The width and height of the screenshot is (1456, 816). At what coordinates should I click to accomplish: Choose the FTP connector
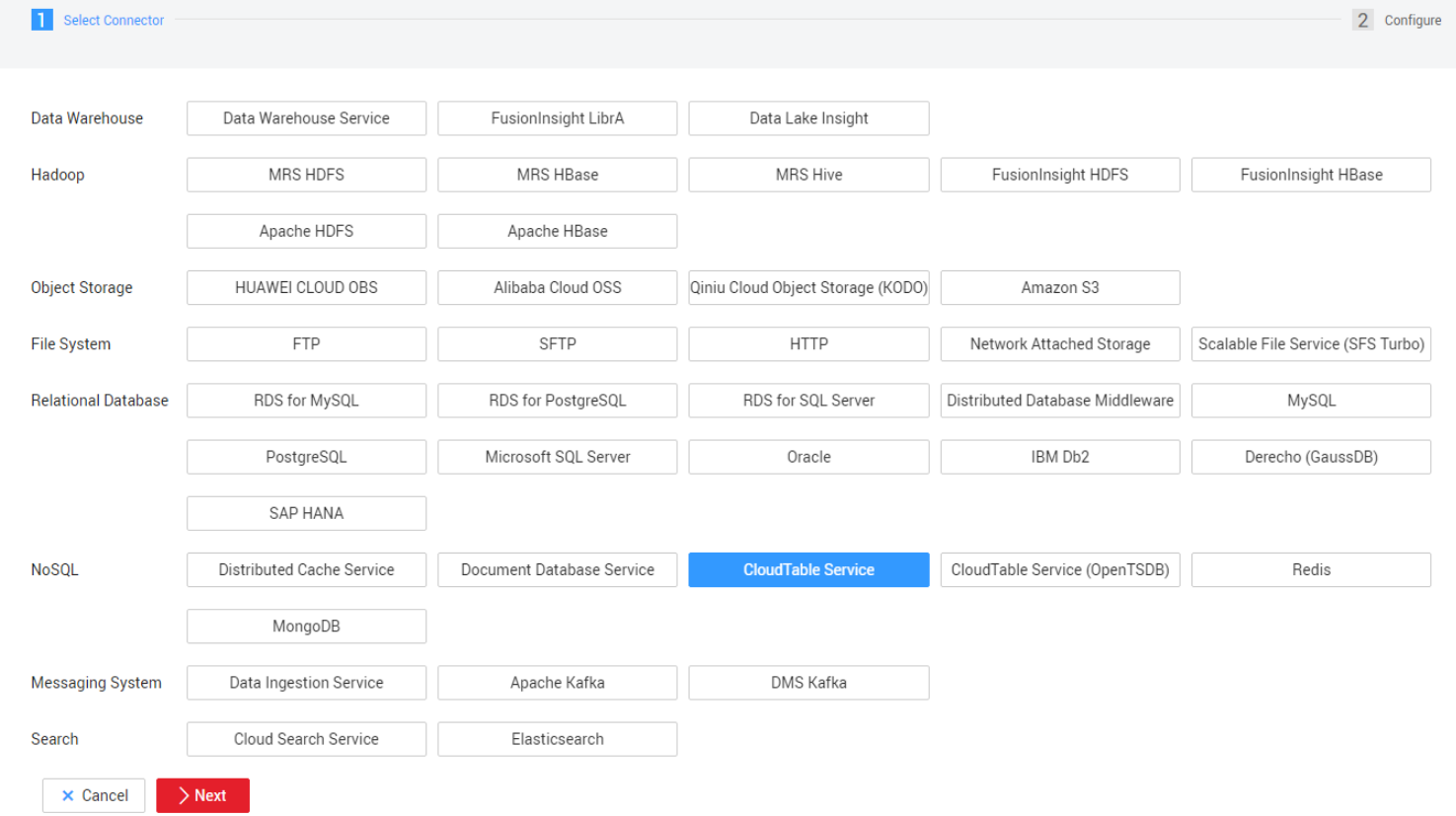[306, 344]
